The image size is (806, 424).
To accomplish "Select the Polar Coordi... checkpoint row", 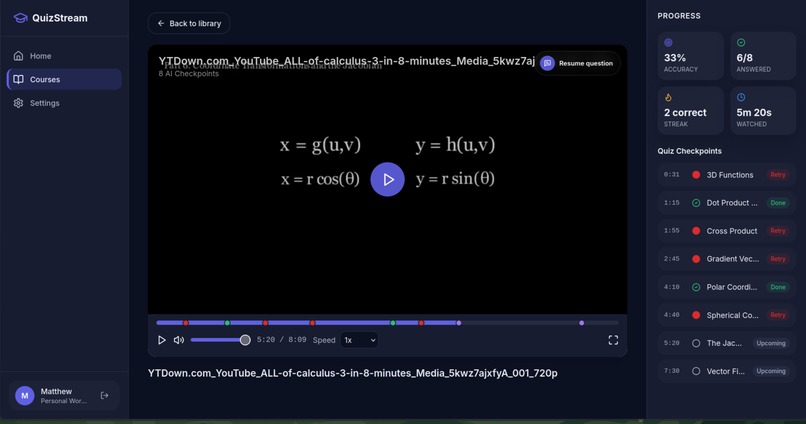I will (726, 287).
